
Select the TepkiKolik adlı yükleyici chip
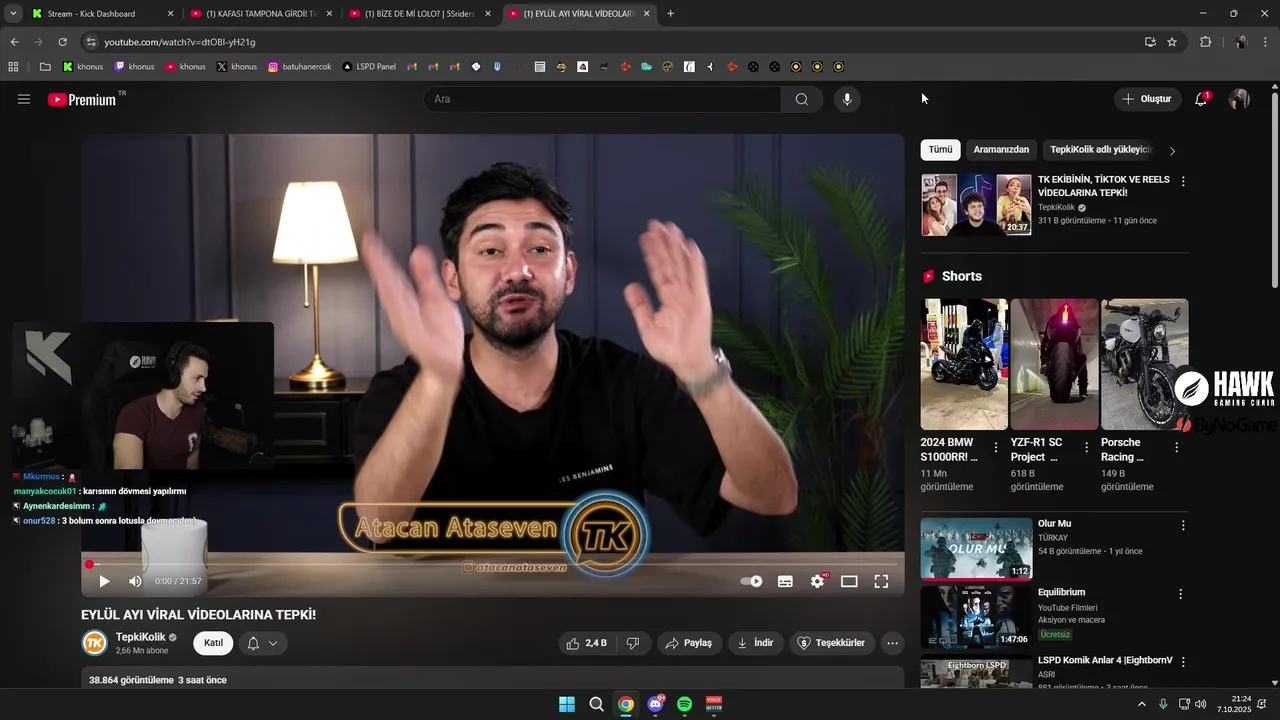coord(1101,150)
